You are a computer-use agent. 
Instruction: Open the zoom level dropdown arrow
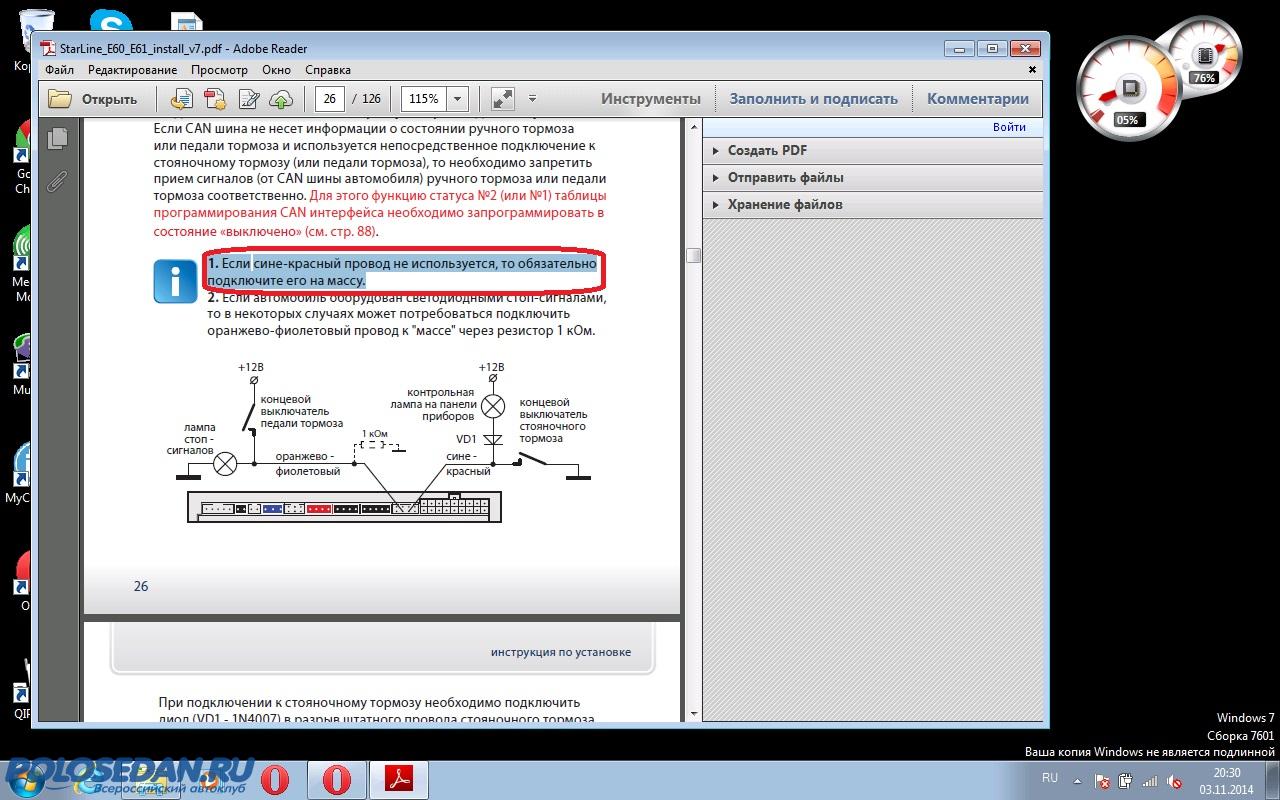click(x=458, y=99)
